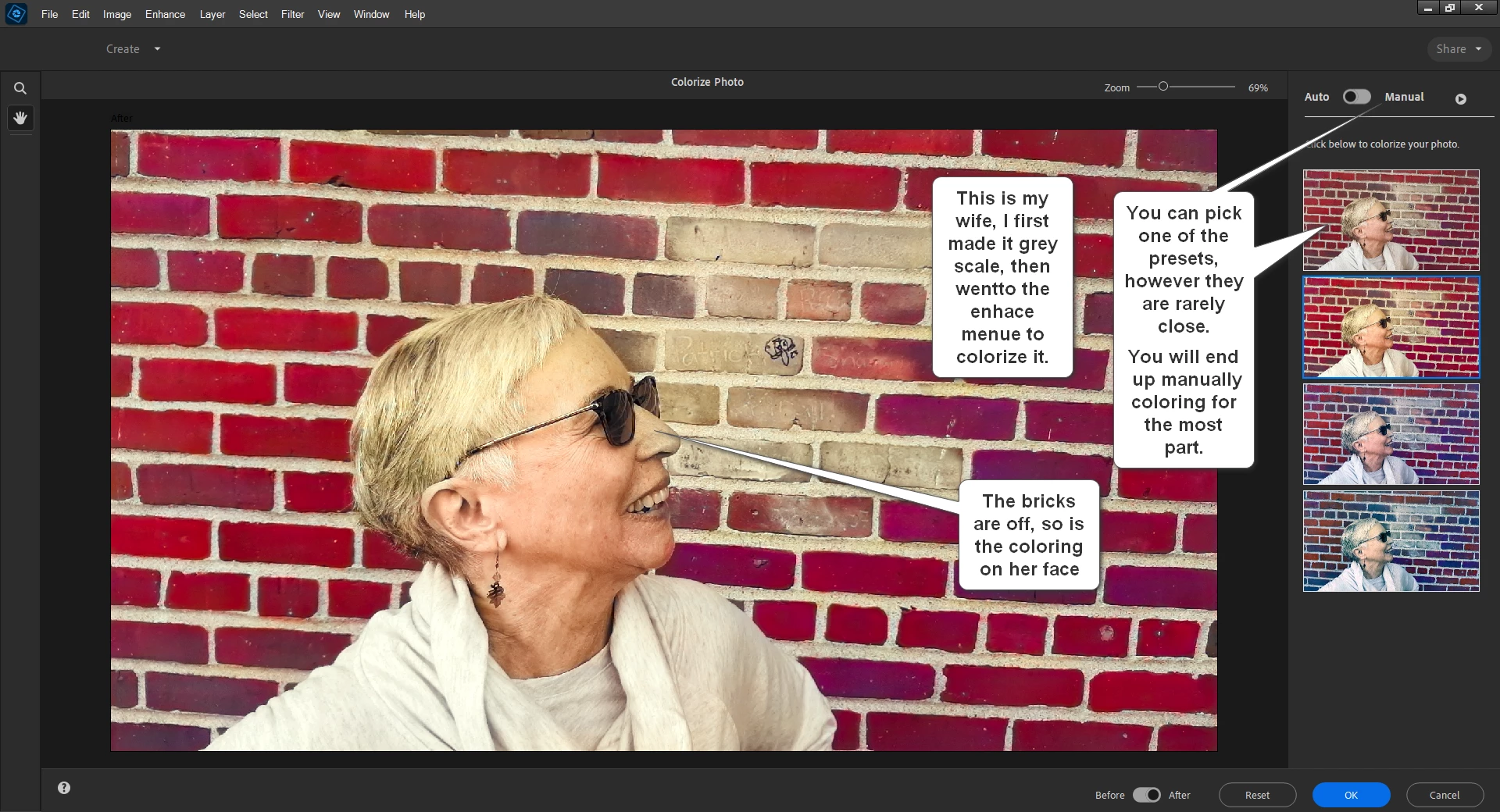Screen dimensions: 1500x812
Task: Choose the fourth, blue-toned preset thumbnail
Action: 1391,541
